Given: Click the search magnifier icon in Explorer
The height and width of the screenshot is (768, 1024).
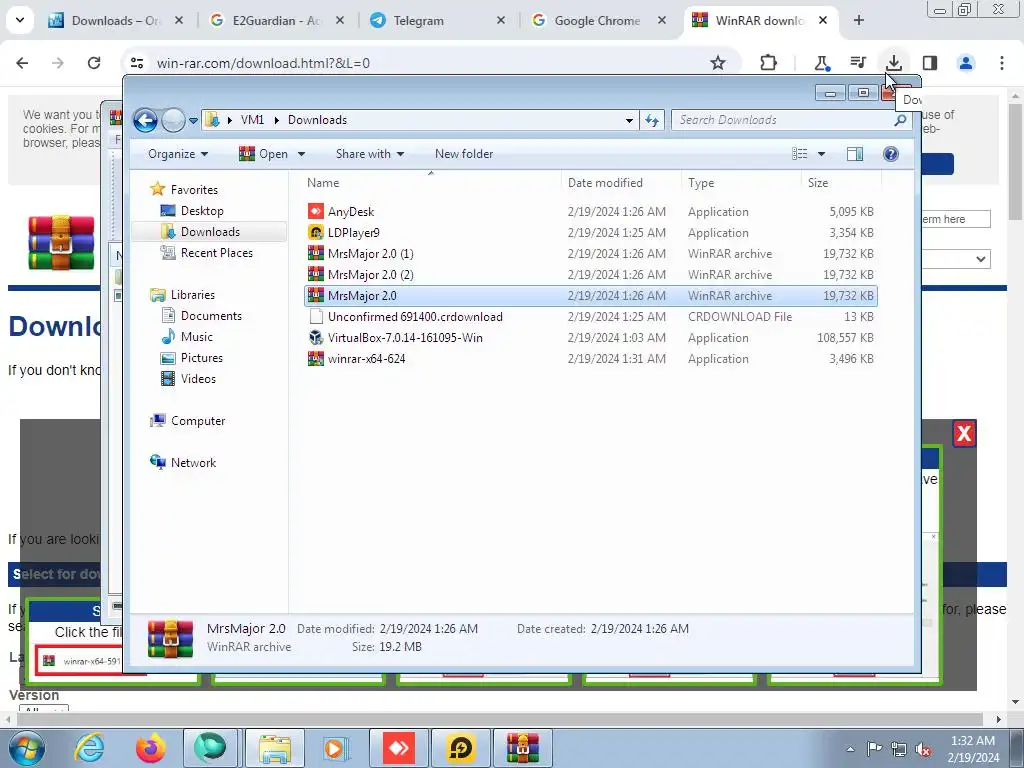Looking at the screenshot, I should click(x=900, y=120).
